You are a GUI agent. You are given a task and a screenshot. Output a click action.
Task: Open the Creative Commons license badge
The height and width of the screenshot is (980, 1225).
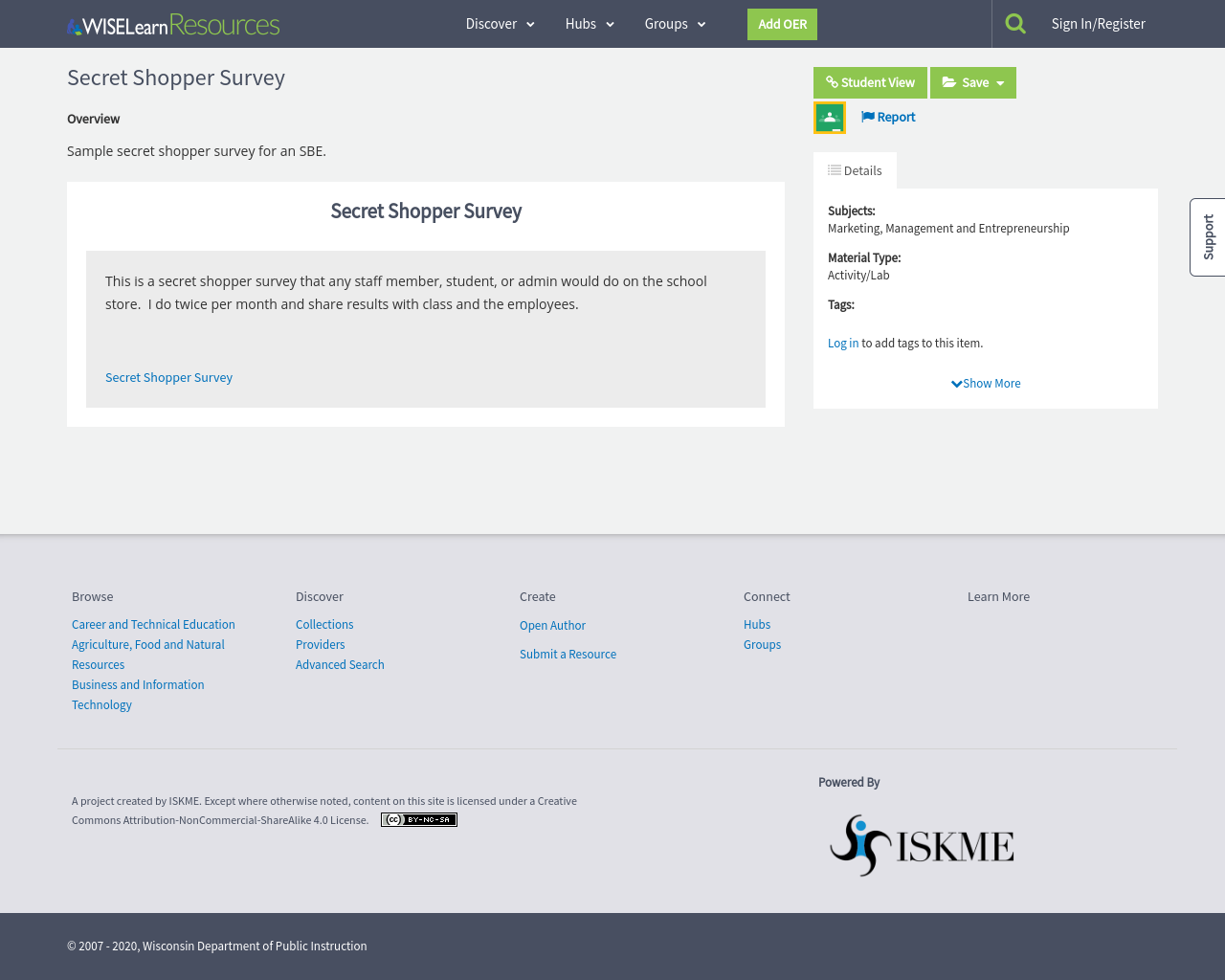coord(418,819)
